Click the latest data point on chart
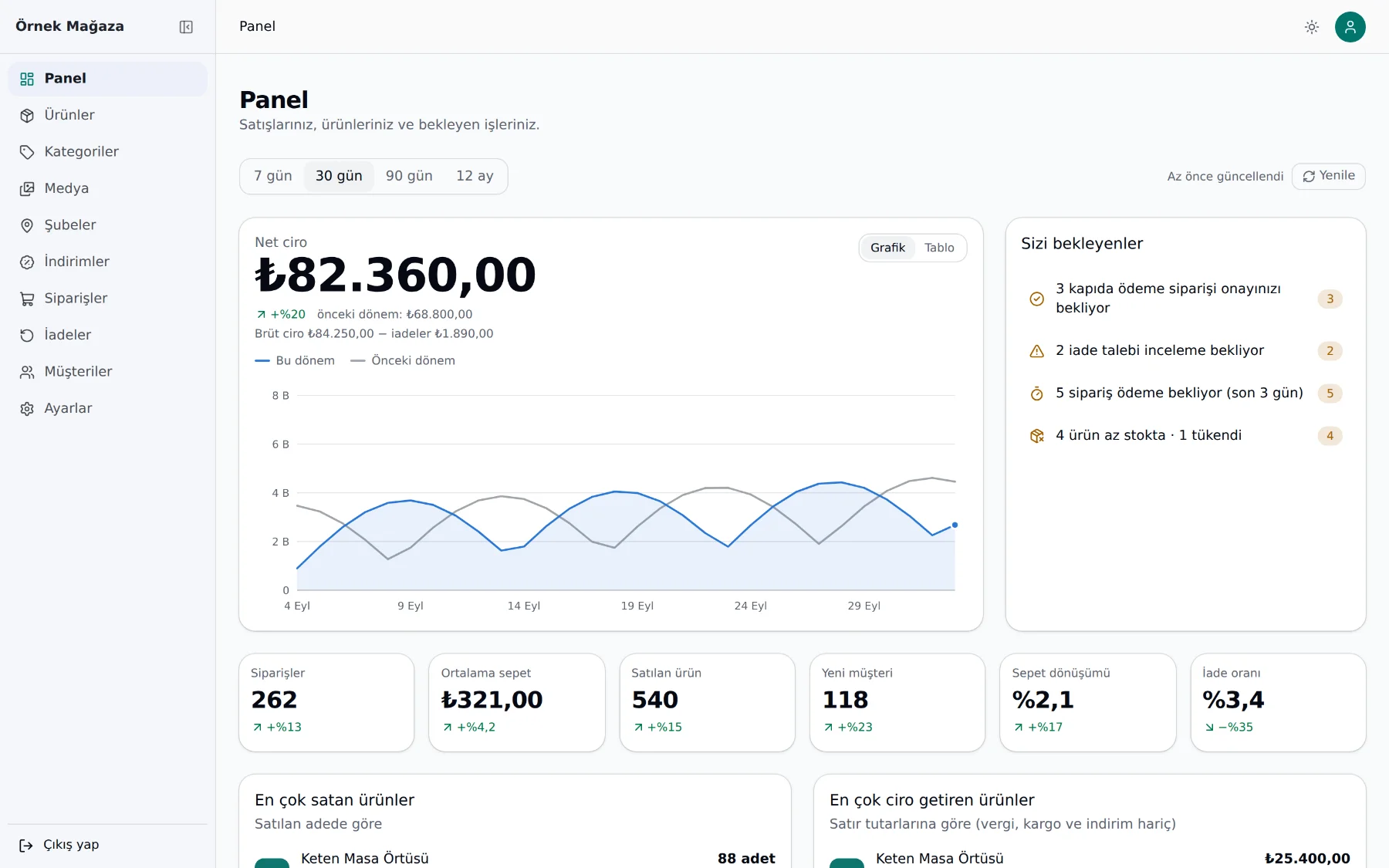 (x=955, y=525)
